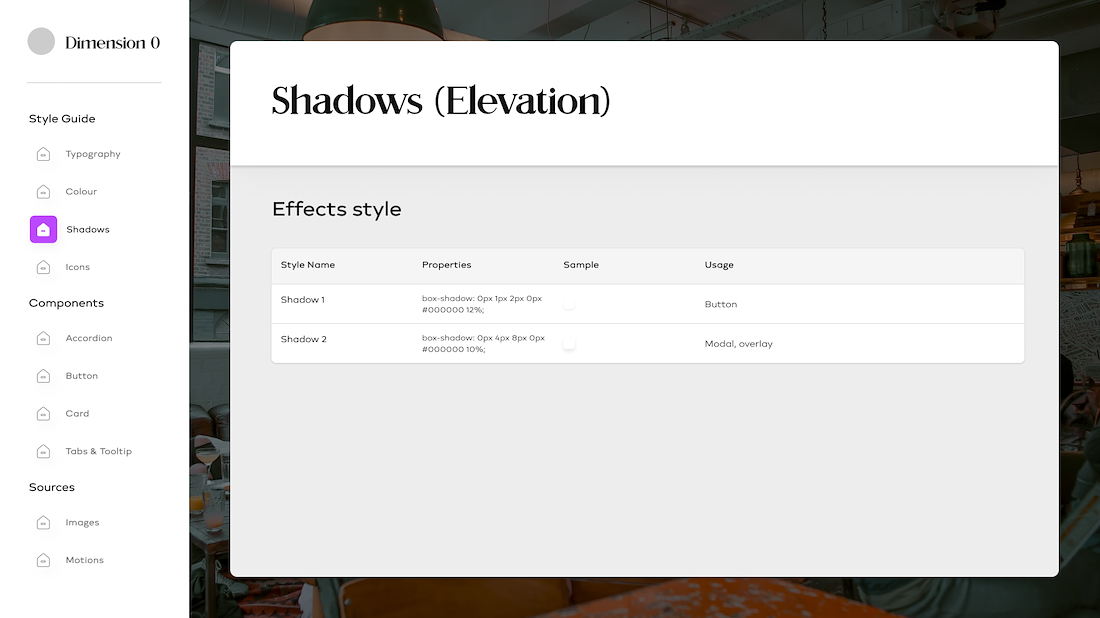Click the Dimension 0 logo circle
1100x618 pixels.
[x=41, y=41]
